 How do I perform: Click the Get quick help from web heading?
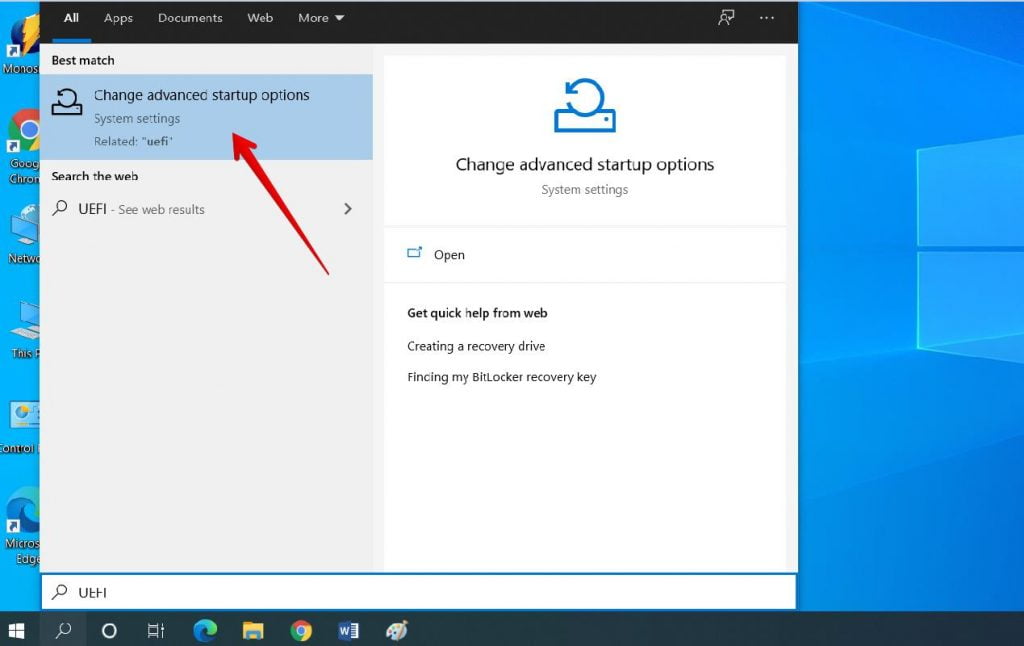coord(477,313)
